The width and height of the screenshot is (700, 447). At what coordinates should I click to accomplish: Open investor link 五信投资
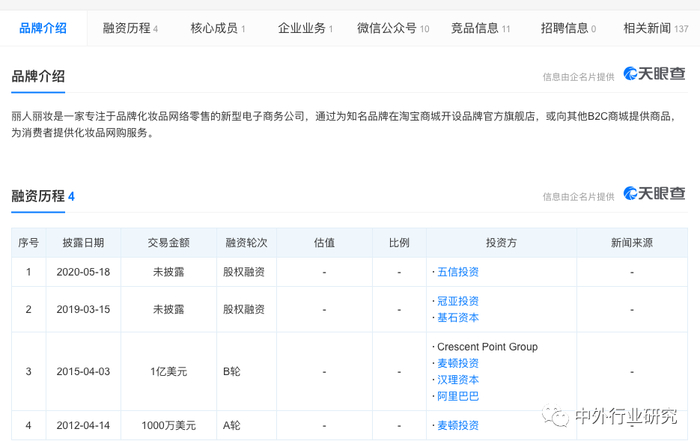[458, 272]
